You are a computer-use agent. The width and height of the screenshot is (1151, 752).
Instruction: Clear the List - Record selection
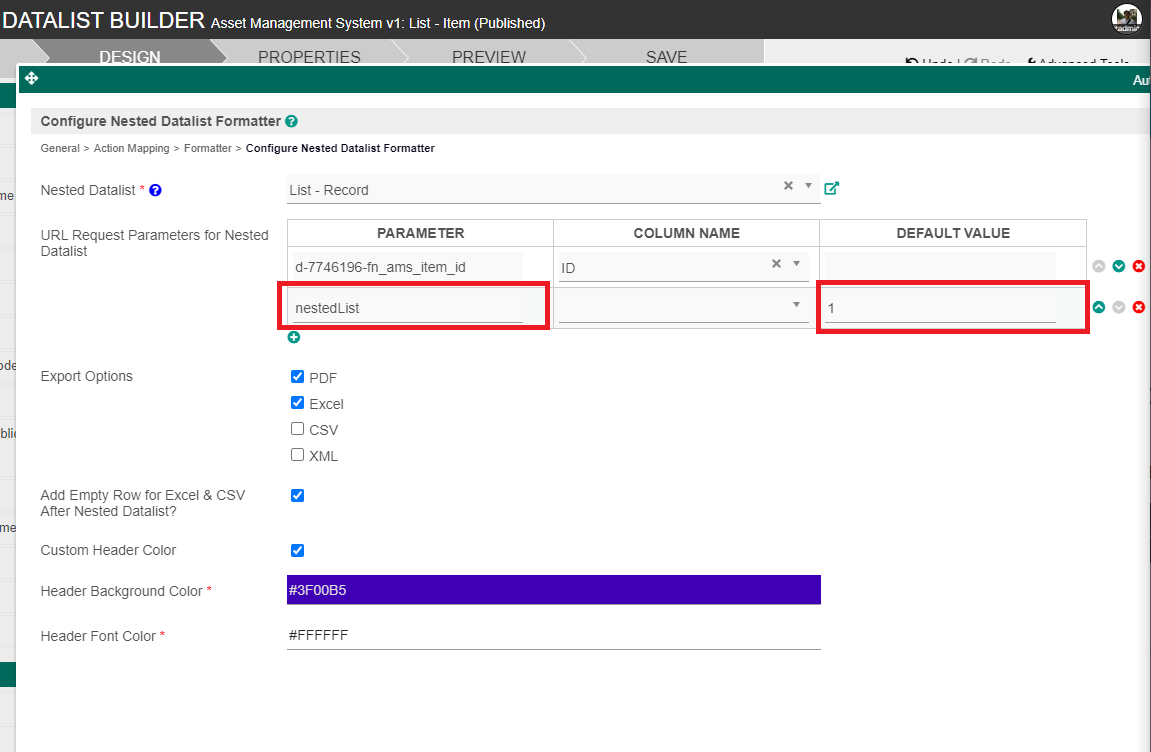click(x=788, y=186)
